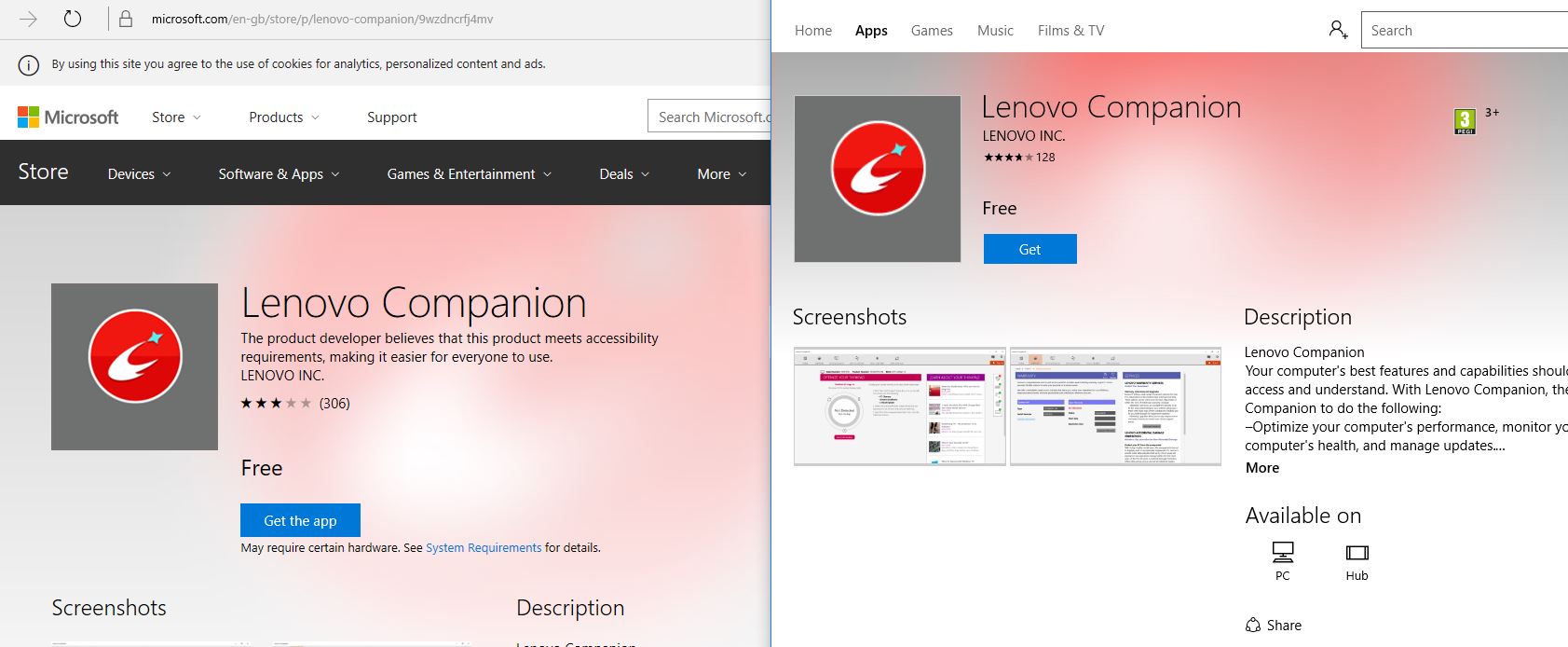This screenshot has height=647, width=1568.
Task: Open the first app screenshot thumbnail
Action: coord(899,406)
